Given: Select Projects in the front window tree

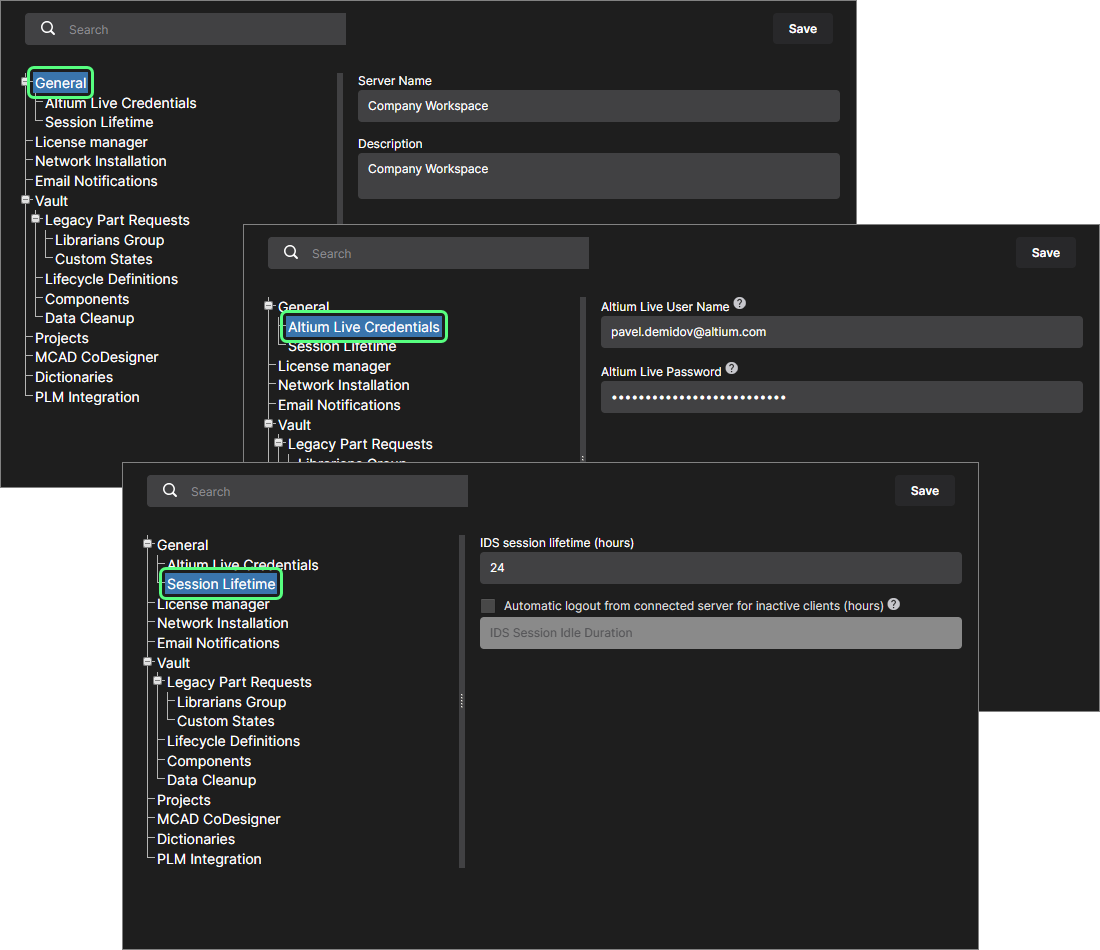Looking at the screenshot, I should [183, 800].
